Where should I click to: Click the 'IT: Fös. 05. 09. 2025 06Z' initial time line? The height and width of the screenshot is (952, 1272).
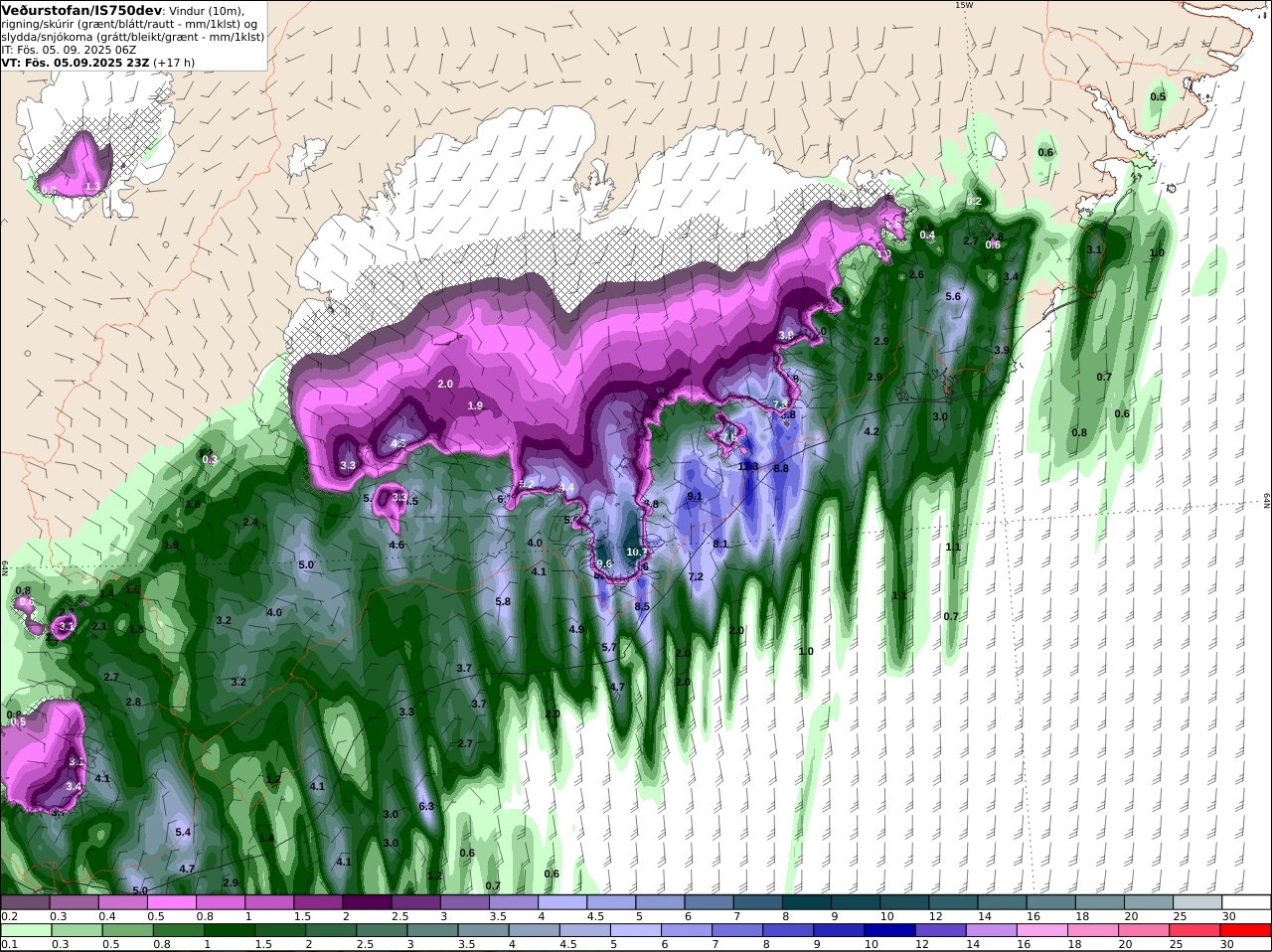coord(69,49)
